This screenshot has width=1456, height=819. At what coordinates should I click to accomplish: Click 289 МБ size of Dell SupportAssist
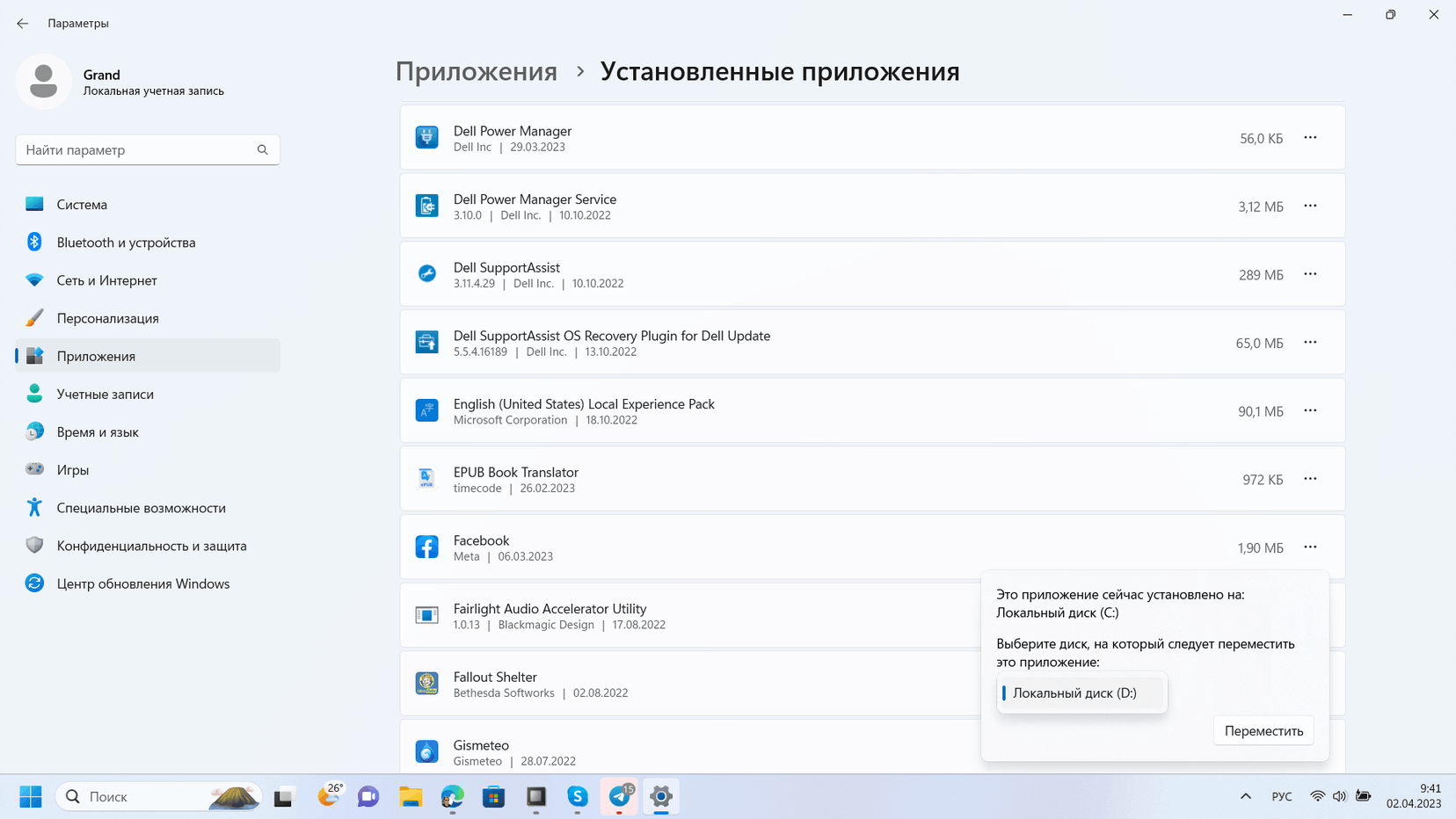[1261, 275]
